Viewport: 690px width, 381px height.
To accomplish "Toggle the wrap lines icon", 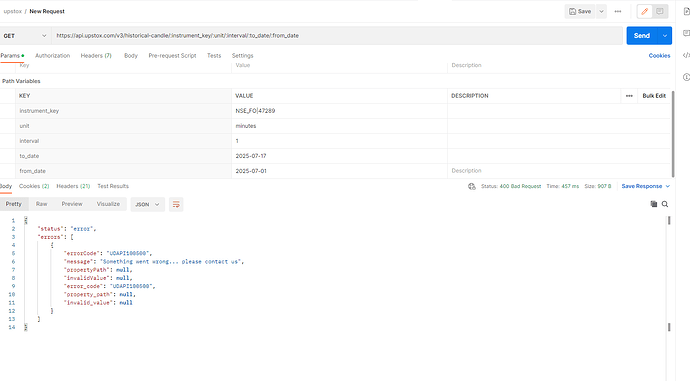I will coord(176,204).
